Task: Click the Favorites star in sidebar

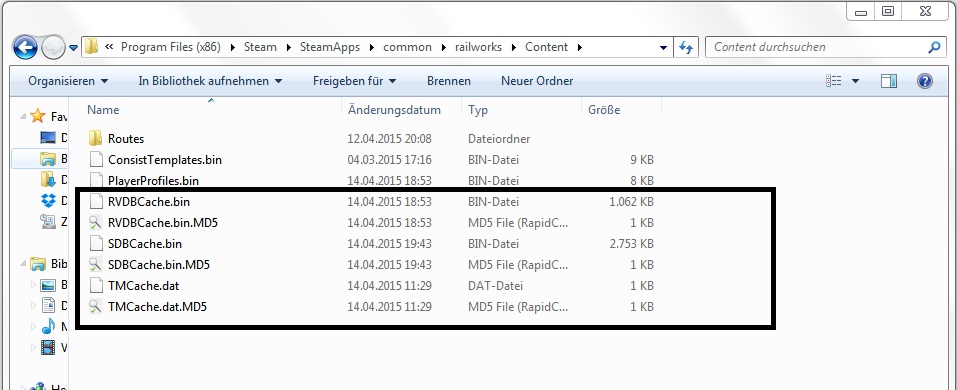Action: (38, 115)
